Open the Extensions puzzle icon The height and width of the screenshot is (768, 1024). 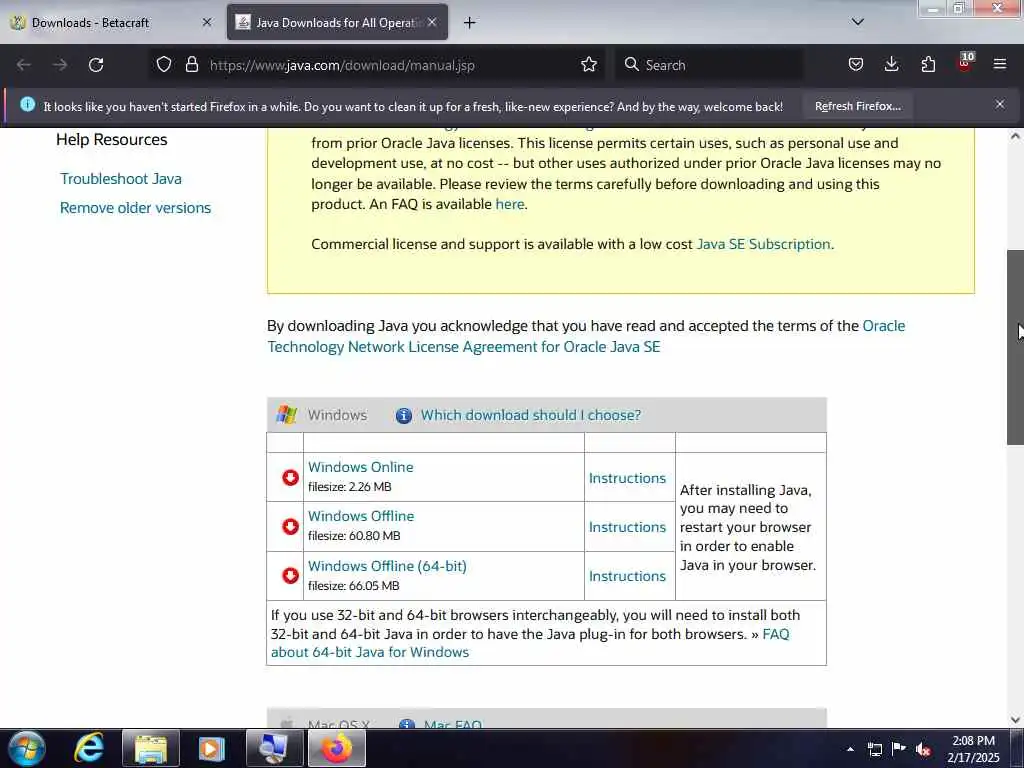click(928, 65)
